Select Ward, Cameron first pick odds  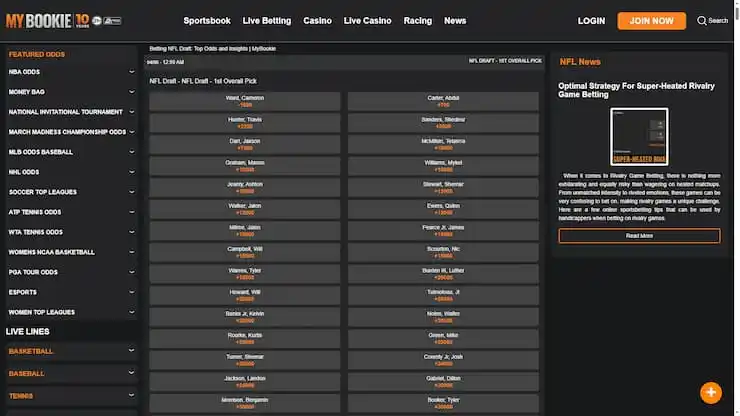click(x=245, y=101)
